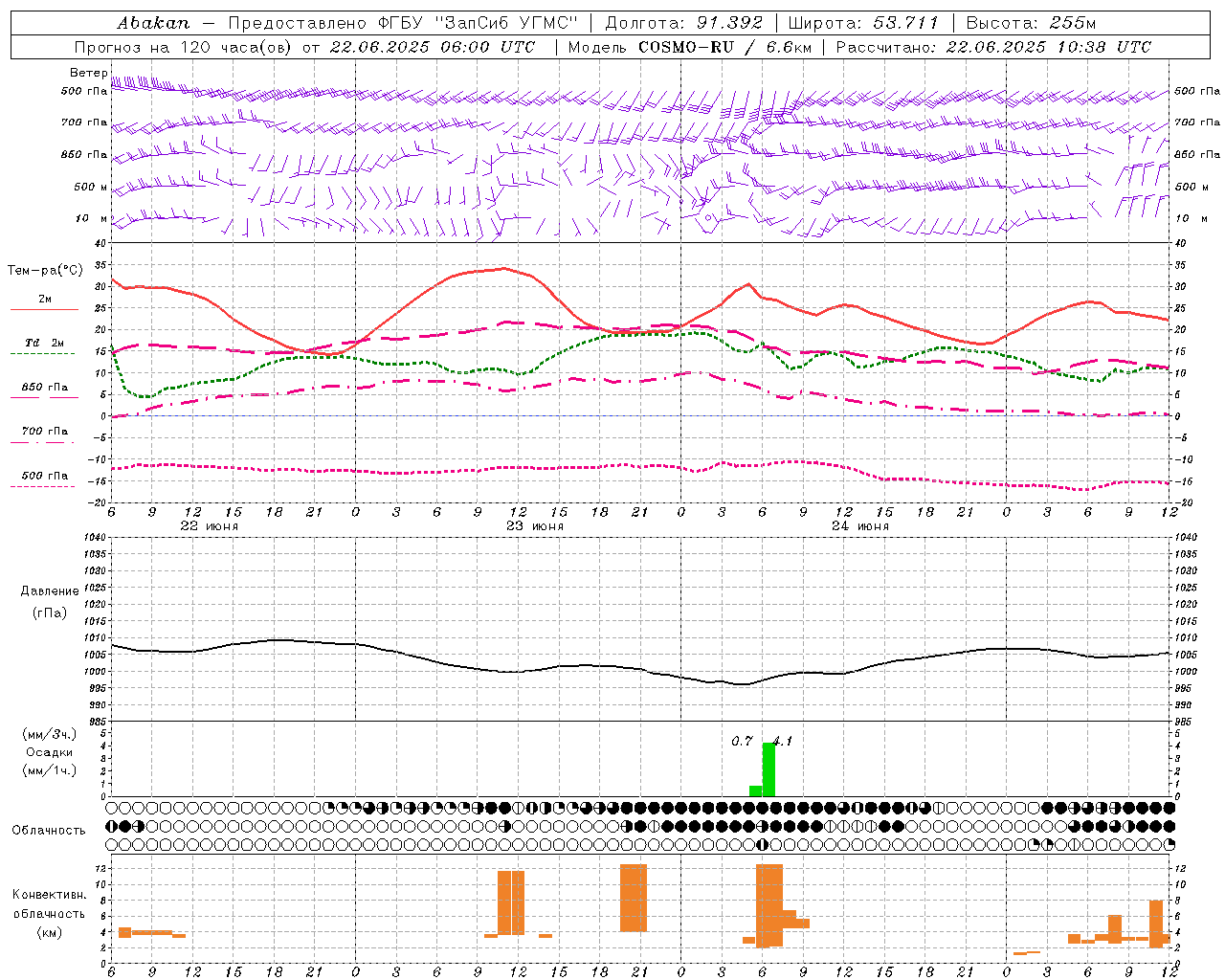Click the '(км)' convective height unit

click(x=50, y=932)
